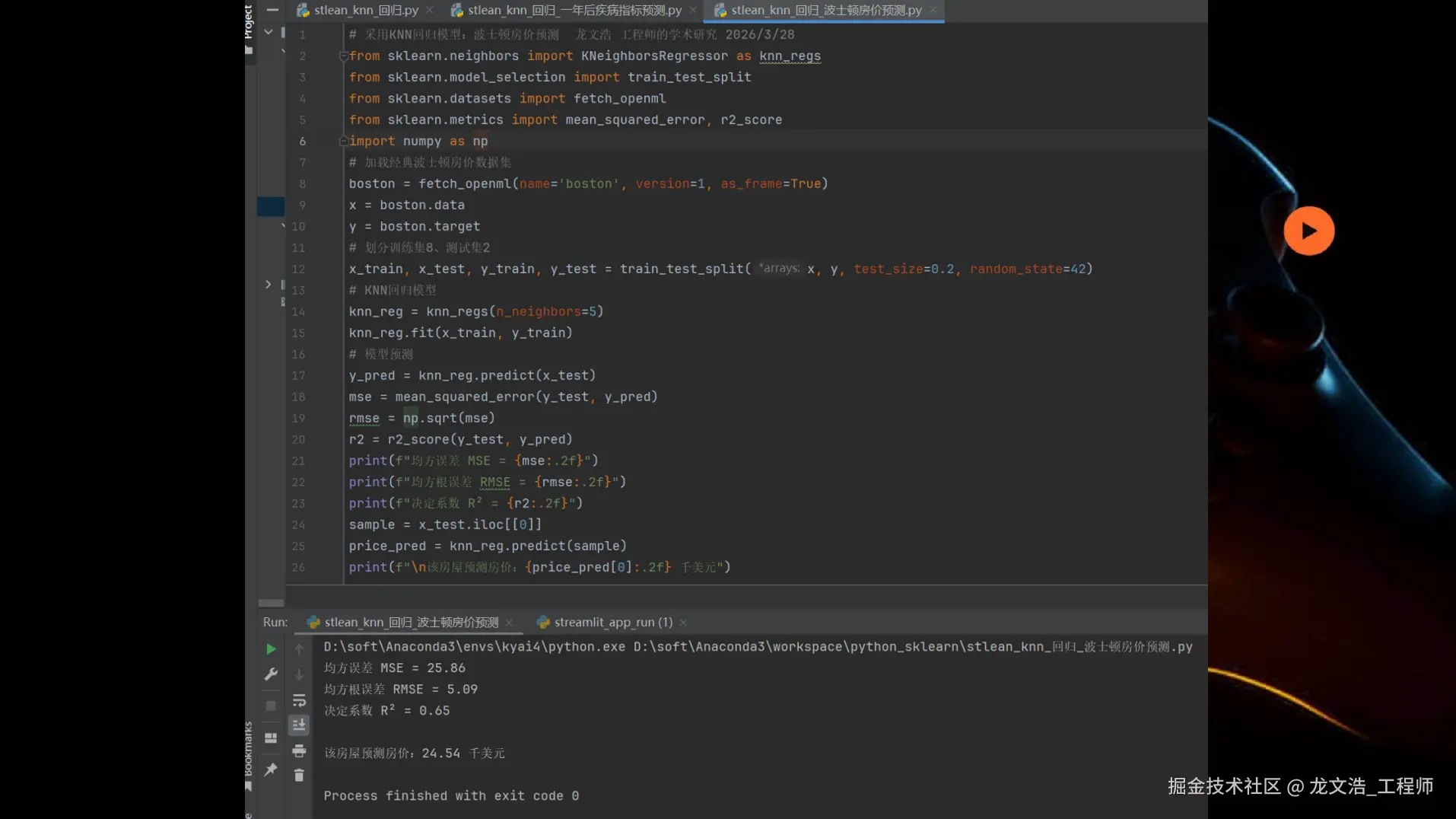The width and height of the screenshot is (1456, 819).
Task: Click 'train_test_split' on the line 3 import
Action: [x=689, y=78]
